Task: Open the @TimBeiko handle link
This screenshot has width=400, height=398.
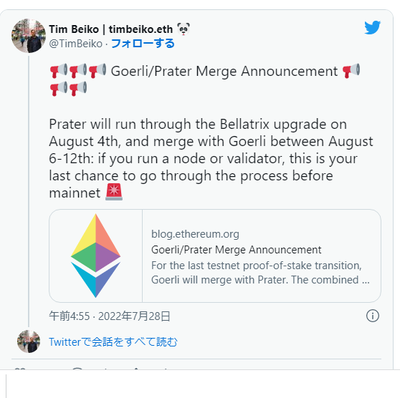Action: point(76,44)
